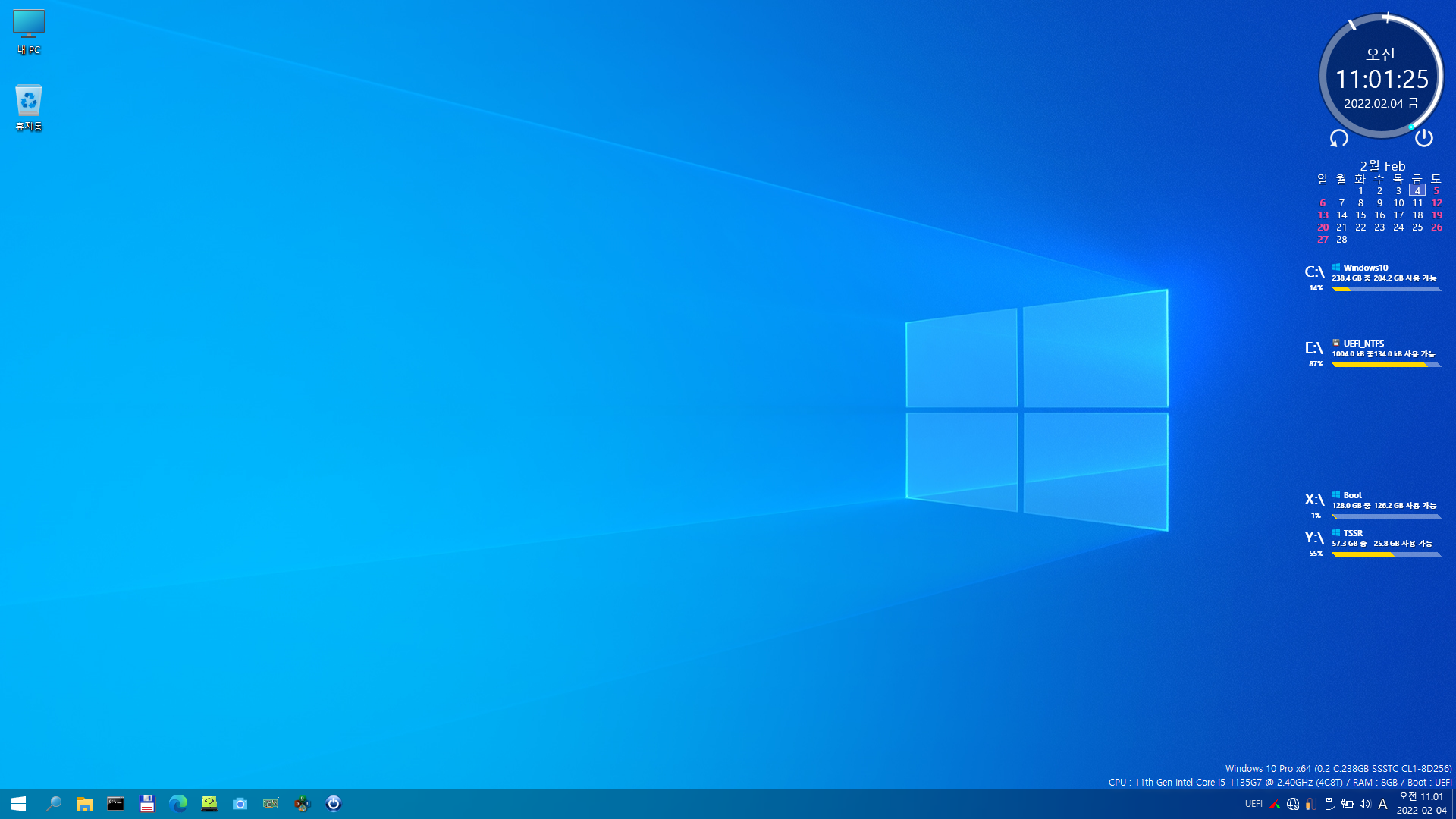Image resolution: width=1456 pixels, height=819 pixels.
Task: Open the Start menu
Action: click(18, 804)
